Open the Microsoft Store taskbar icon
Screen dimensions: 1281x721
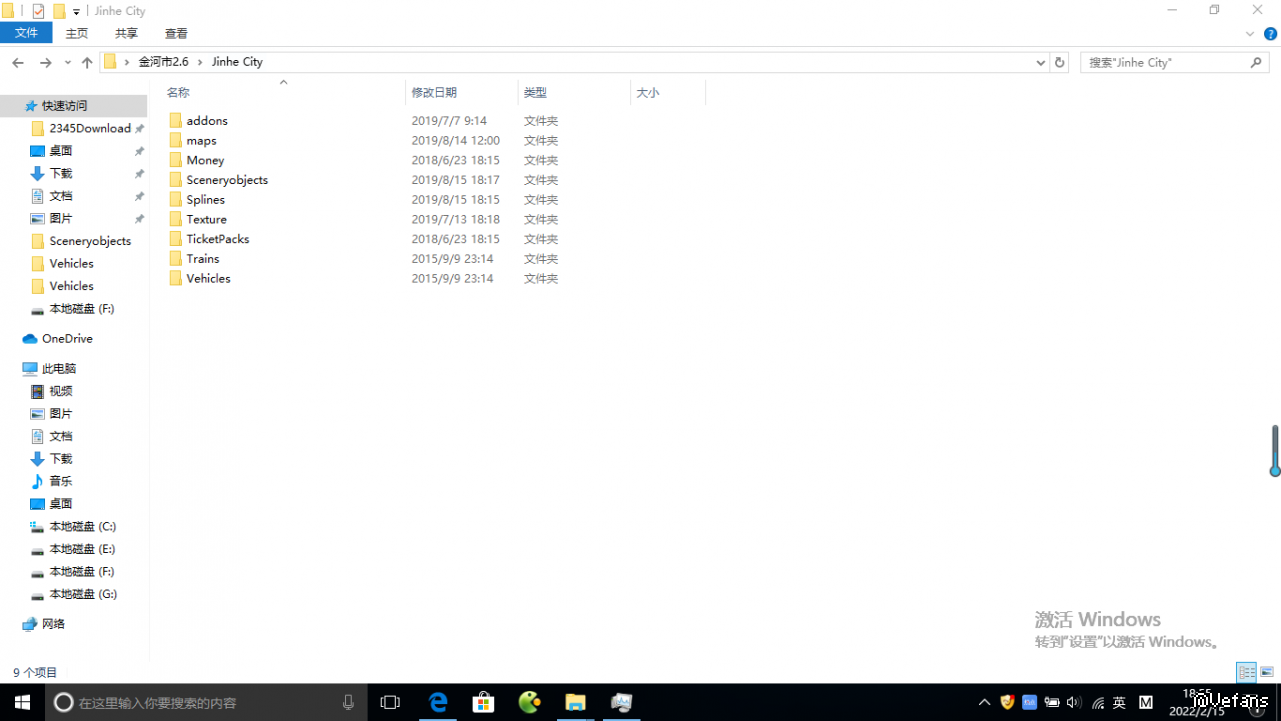click(484, 702)
